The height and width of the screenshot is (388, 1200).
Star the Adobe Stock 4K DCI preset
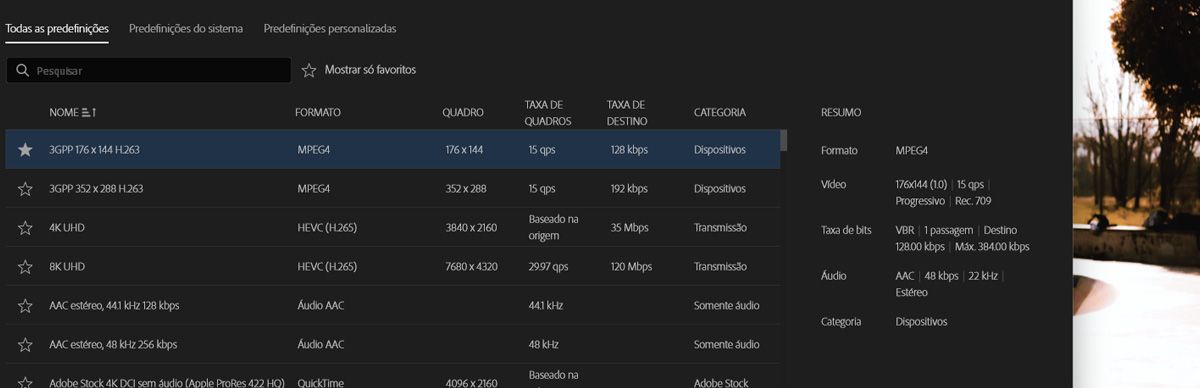25,382
